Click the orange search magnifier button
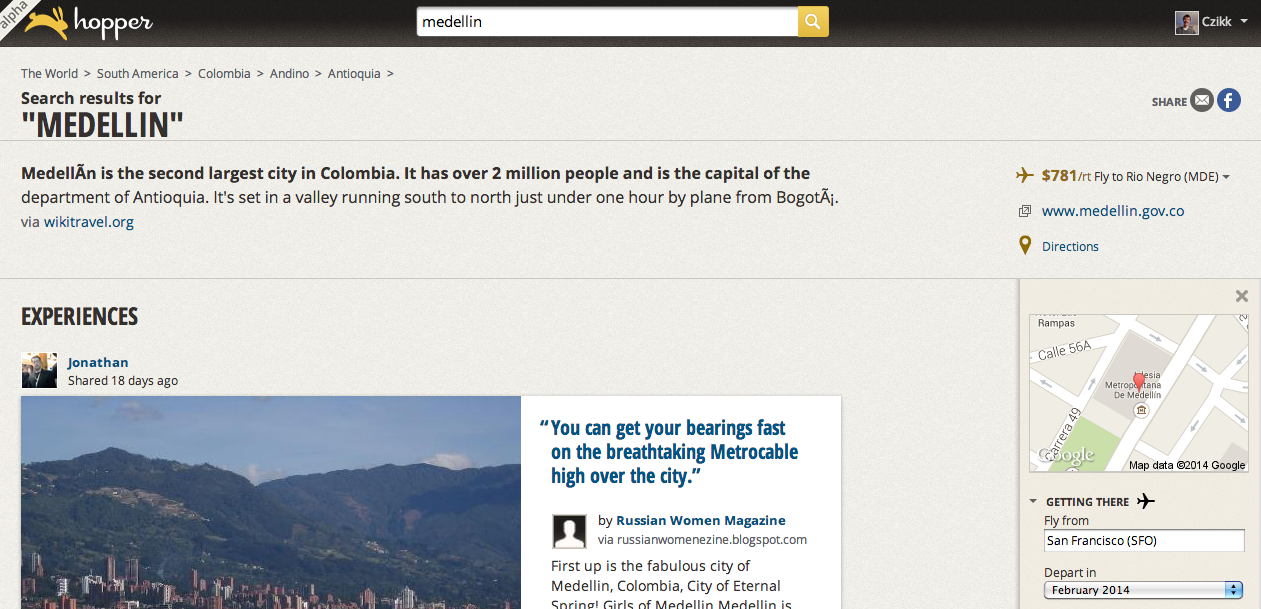The image size is (1261, 609). point(813,21)
